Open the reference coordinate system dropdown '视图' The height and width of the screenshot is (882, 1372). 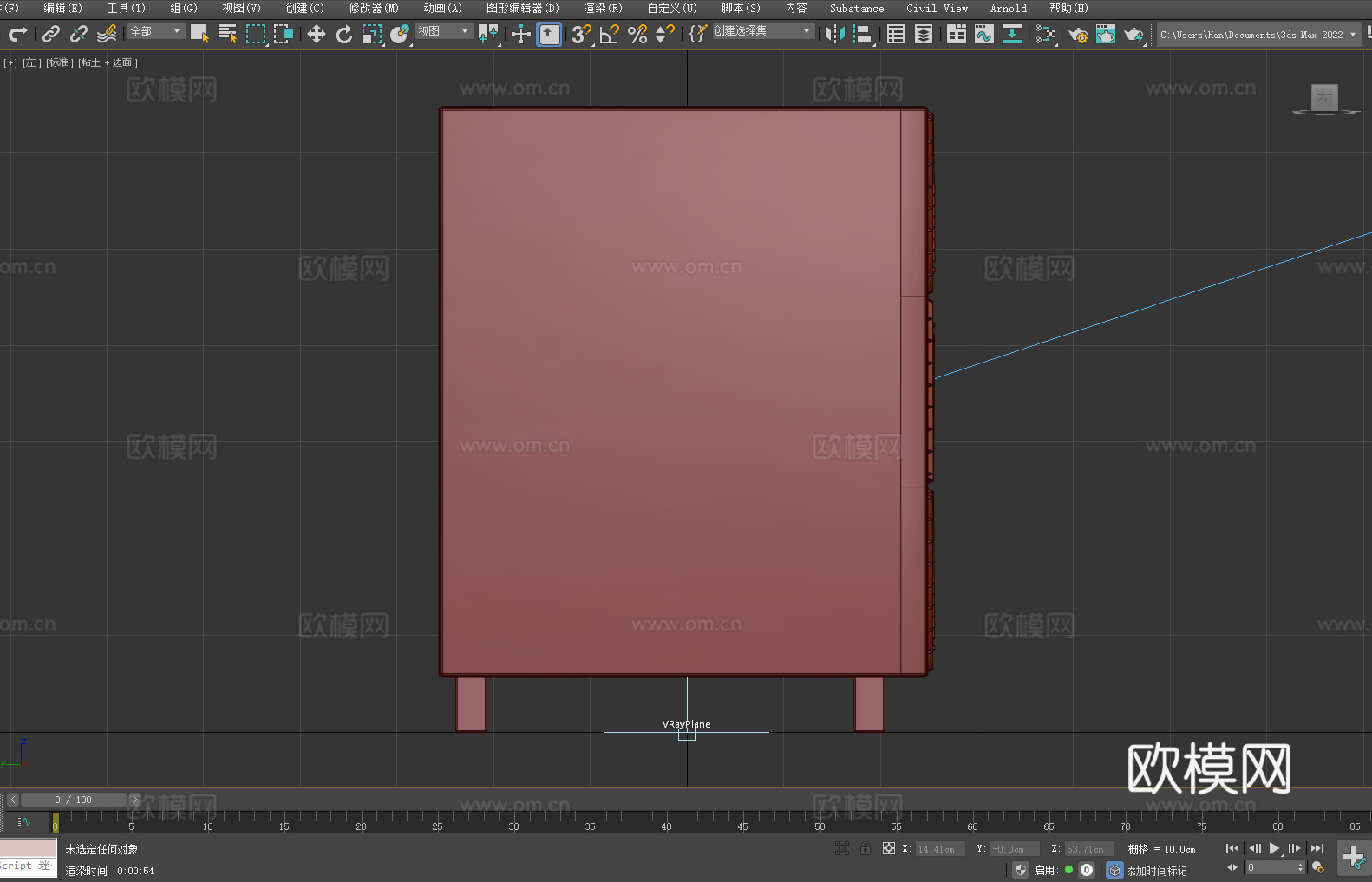444,31
